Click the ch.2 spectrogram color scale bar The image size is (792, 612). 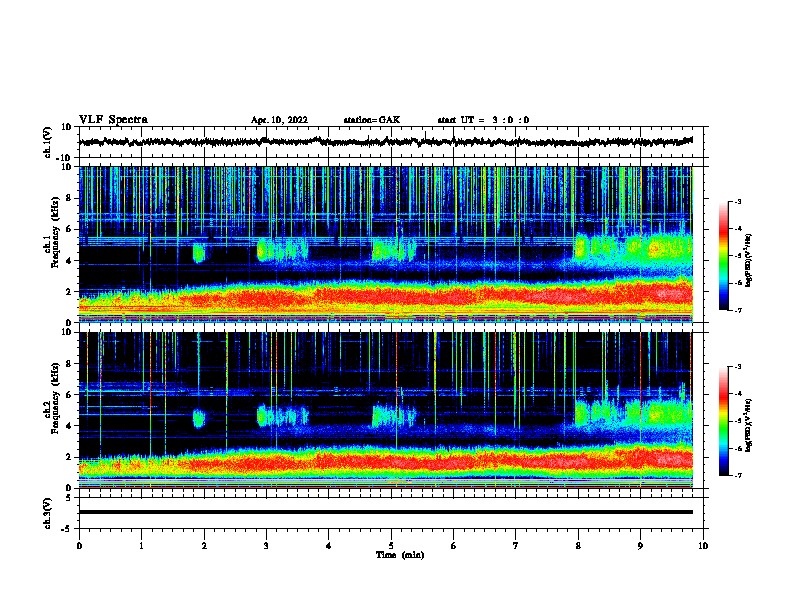point(723,421)
